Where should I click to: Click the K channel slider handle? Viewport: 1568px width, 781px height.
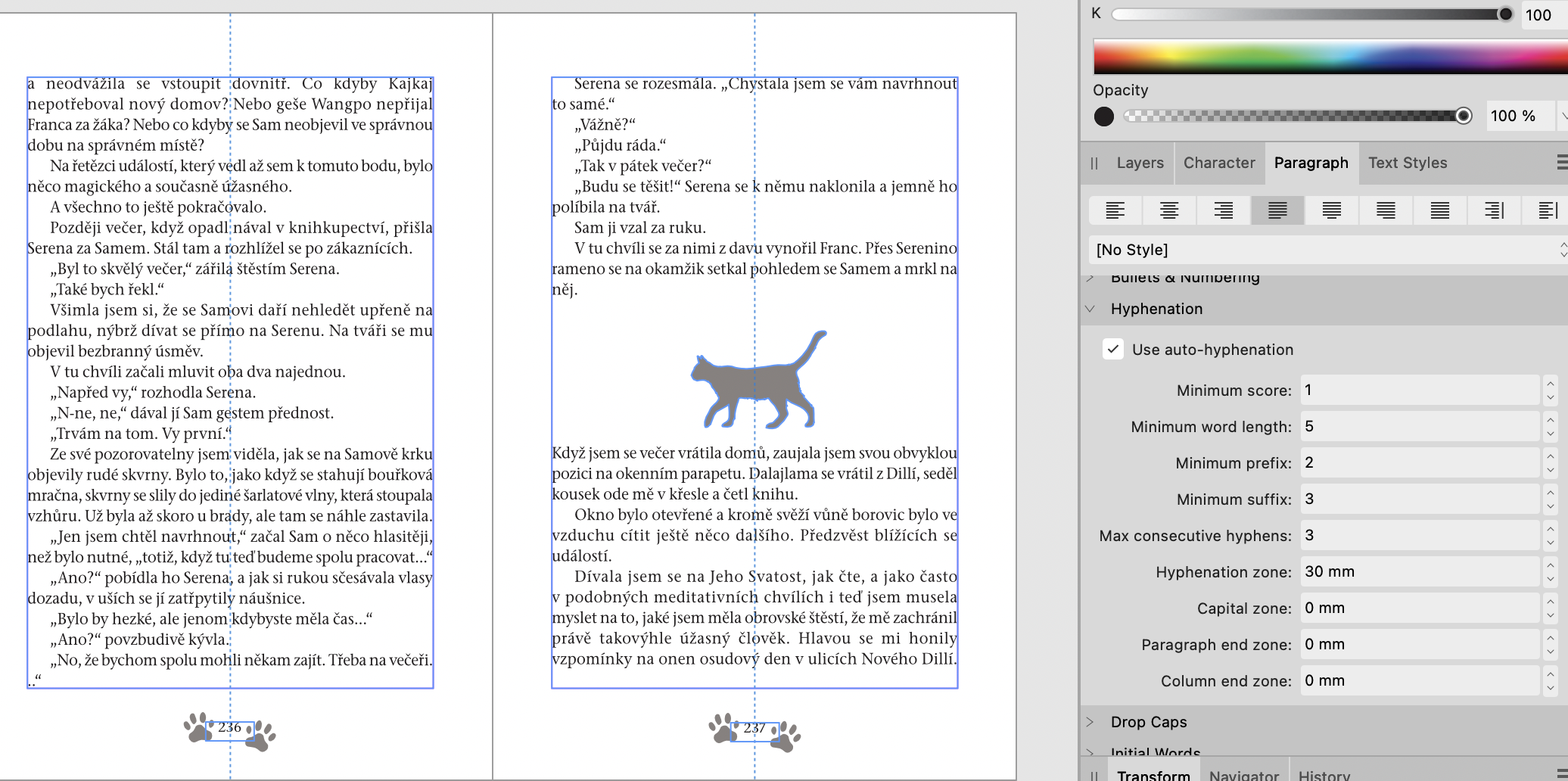[x=1505, y=14]
